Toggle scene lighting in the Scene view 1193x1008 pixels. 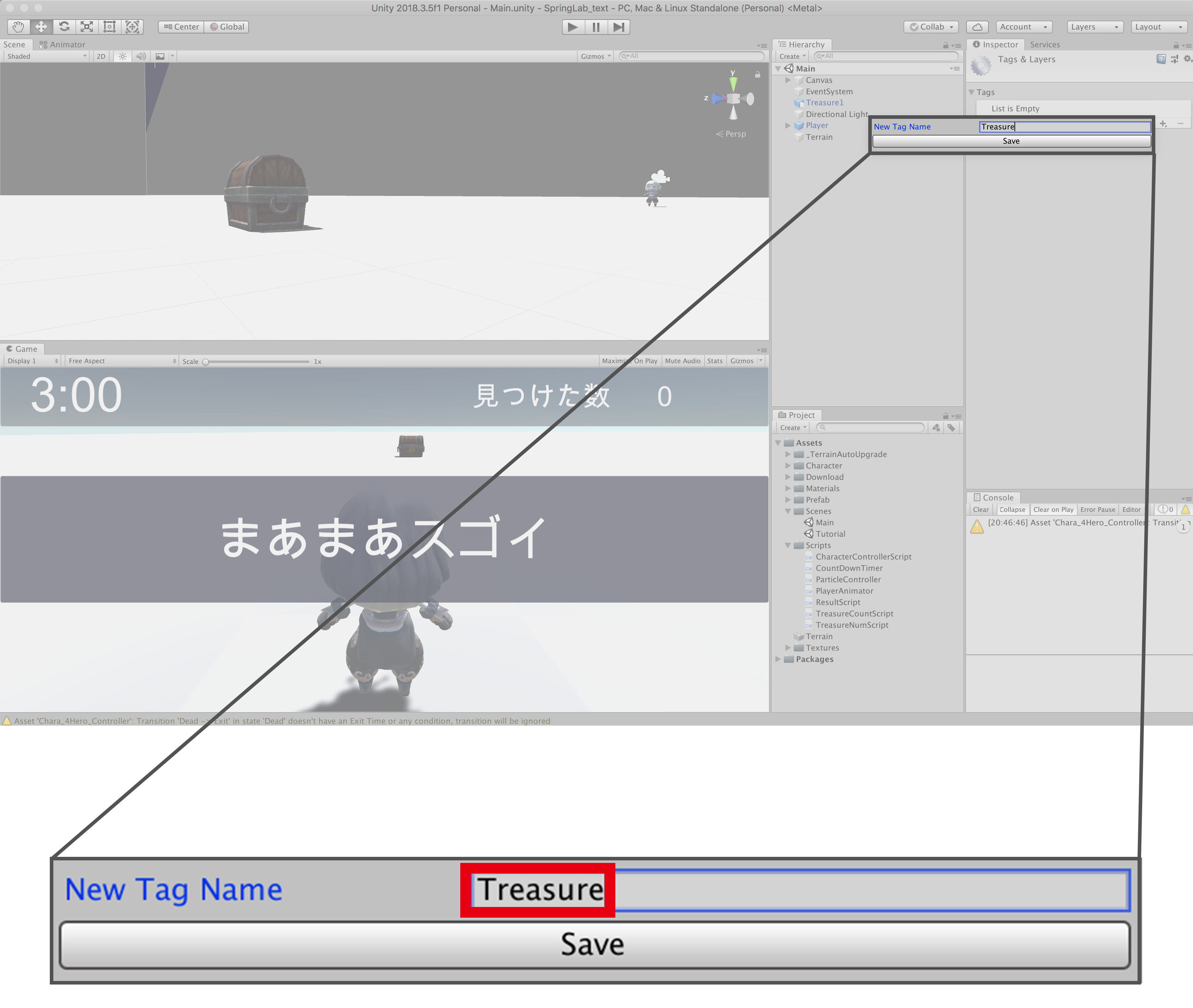pos(122,55)
